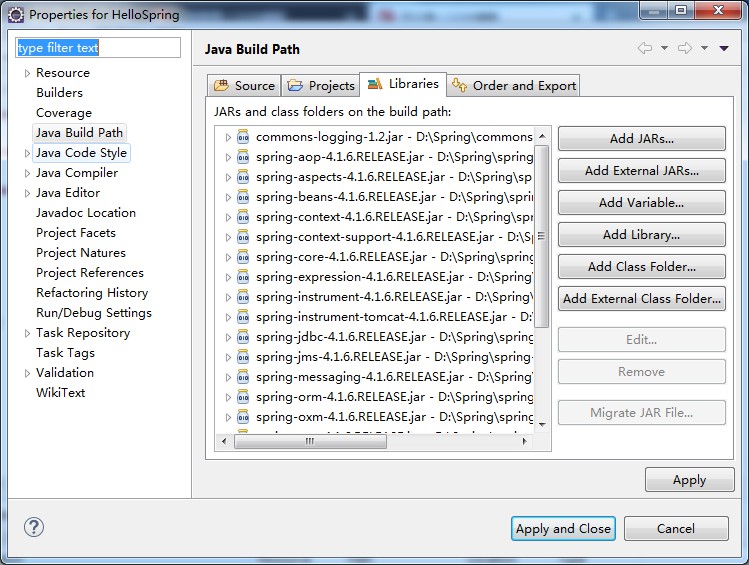Image resolution: width=749 pixels, height=565 pixels.
Task: Expand the Java Compiler node
Action: (27, 173)
